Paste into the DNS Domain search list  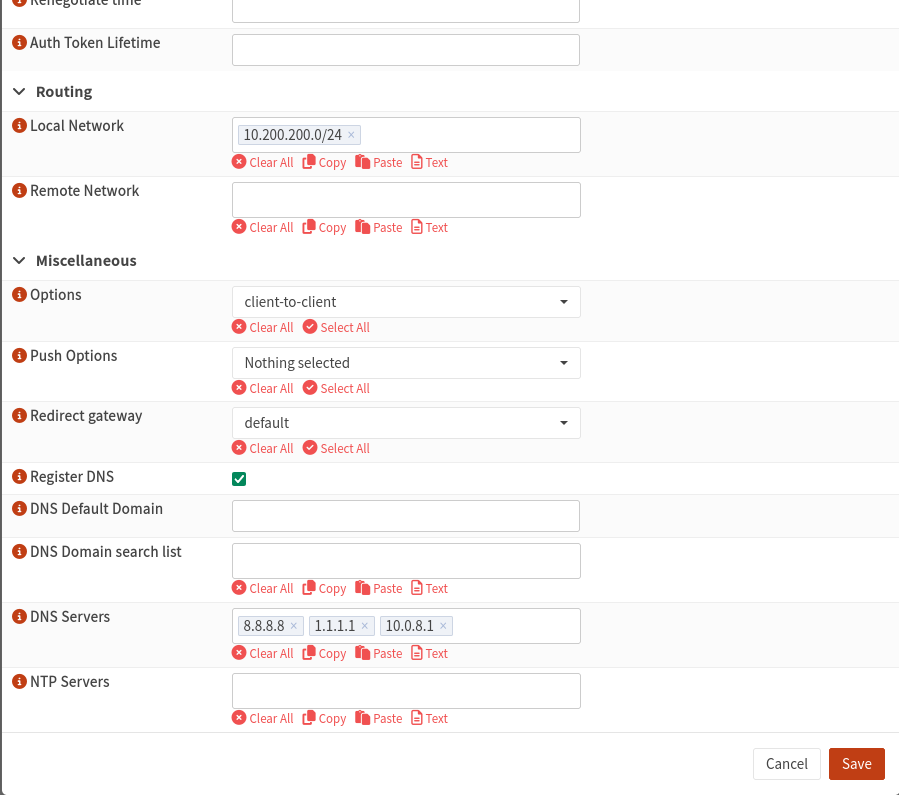click(379, 588)
